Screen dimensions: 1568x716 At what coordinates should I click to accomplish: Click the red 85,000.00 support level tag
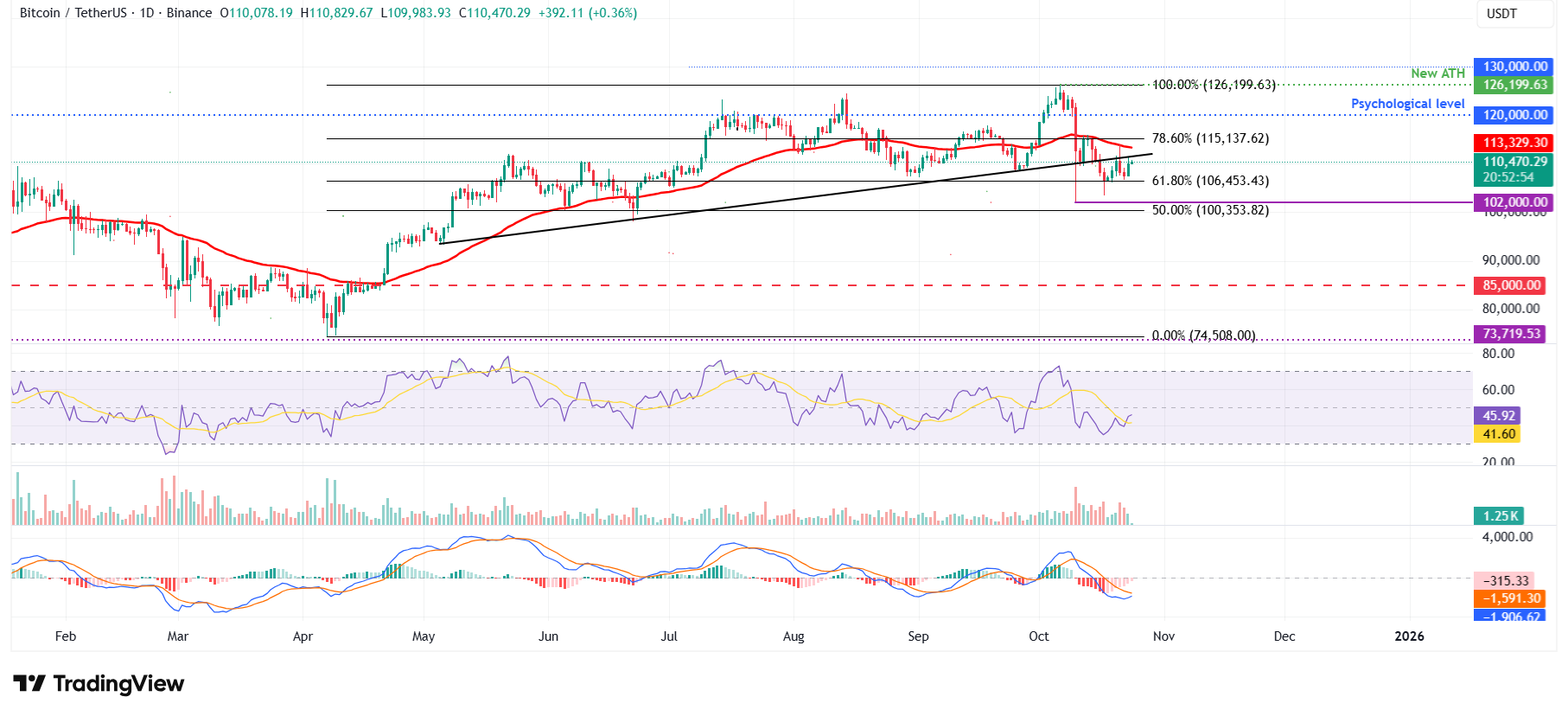[x=1511, y=285]
